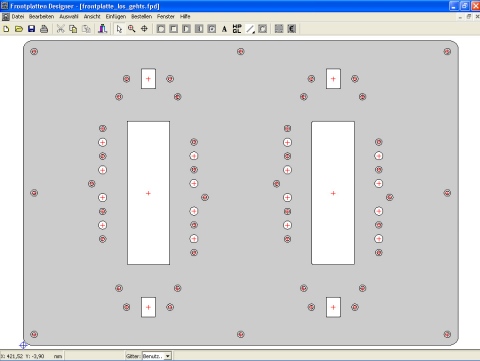Select the top-center edge drill hole
The width and height of the screenshot is (480, 361).
[x=241, y=51]
